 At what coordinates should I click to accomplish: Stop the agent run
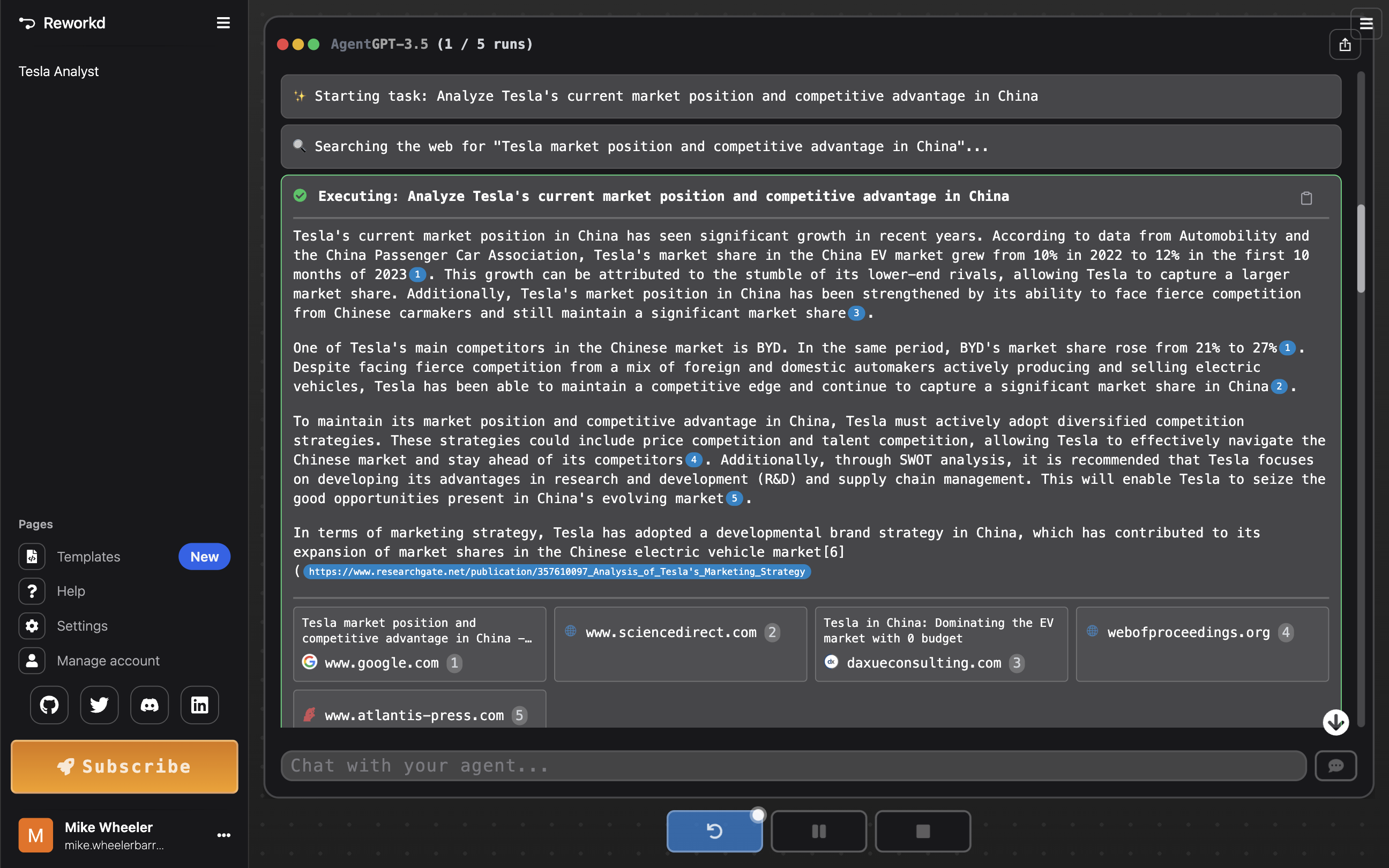coord(922,831)
